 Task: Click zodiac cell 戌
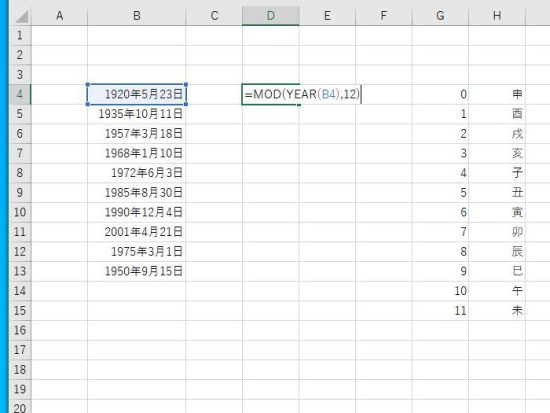click(x=497, y=133)
